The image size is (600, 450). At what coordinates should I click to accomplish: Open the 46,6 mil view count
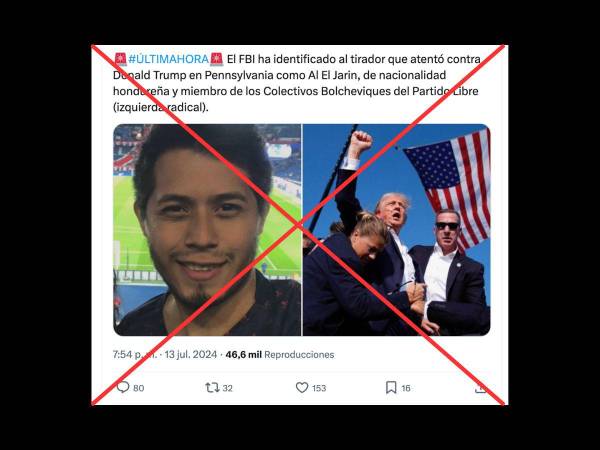coord(243,355)
